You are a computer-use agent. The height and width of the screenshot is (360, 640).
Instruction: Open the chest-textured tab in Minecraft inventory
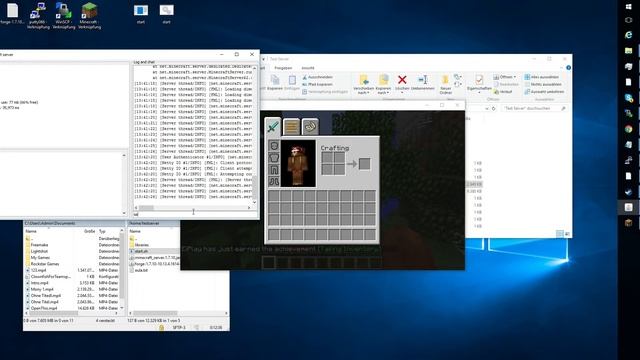point(291,127)
